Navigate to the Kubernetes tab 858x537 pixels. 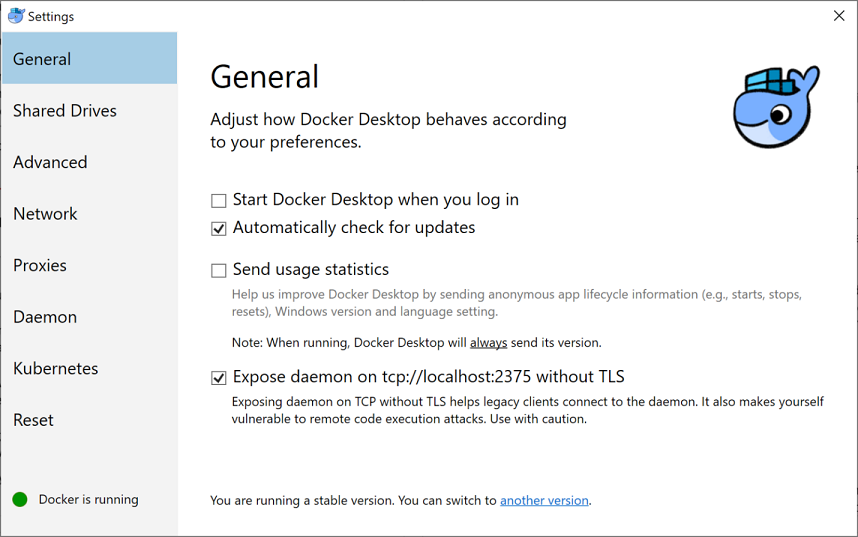(x=56, y=368)
